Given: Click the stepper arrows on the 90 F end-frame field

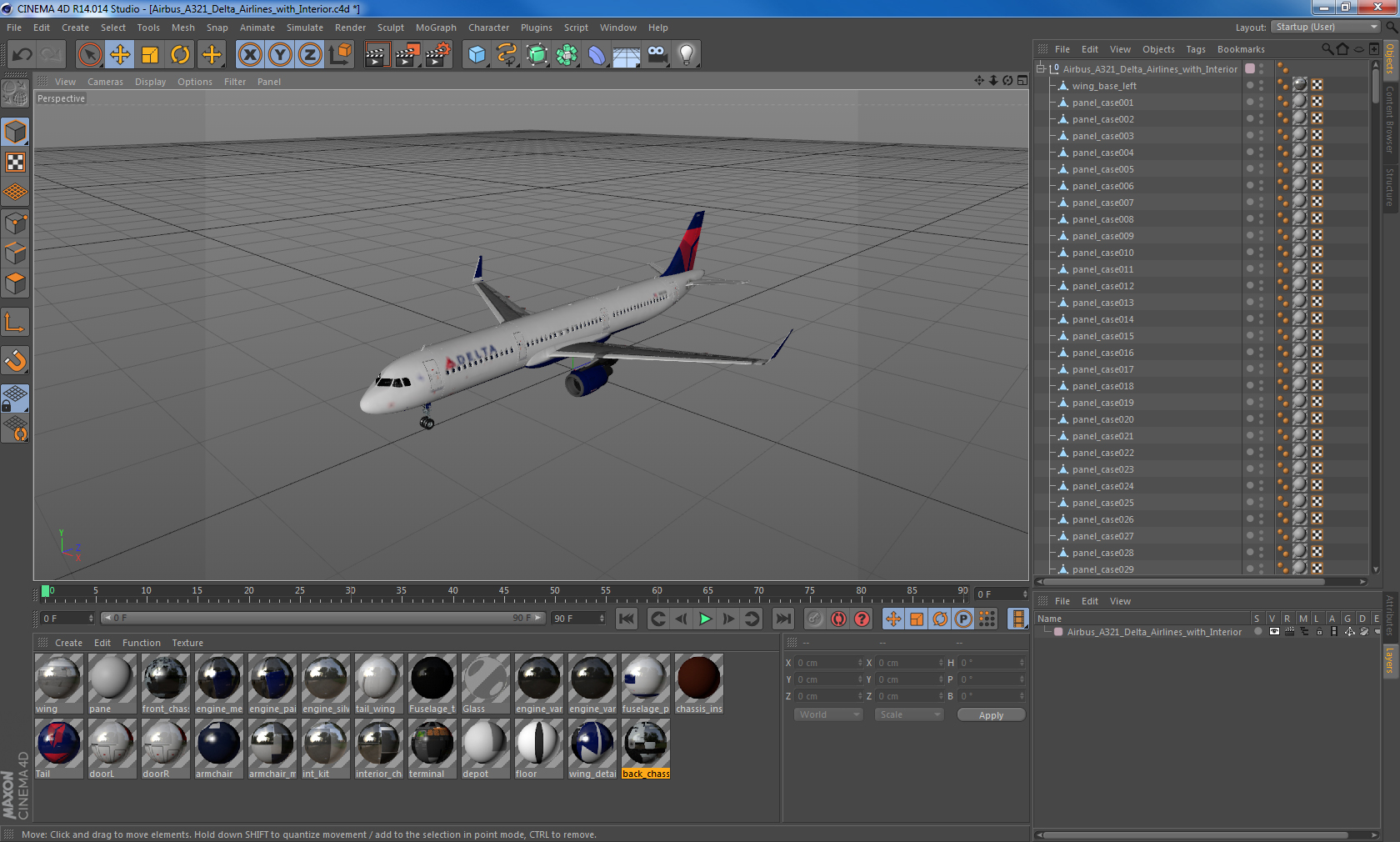Looking at the screenshot, I should [602, 619].
